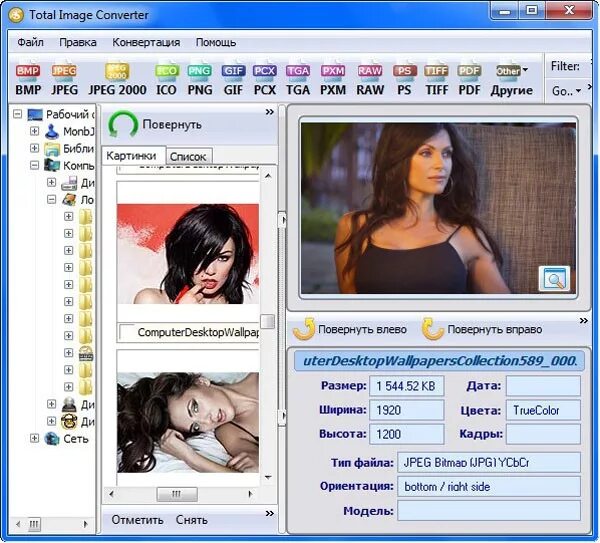Select the reclining woman thumbnail

pyautogui.click(x=188, y=422)
